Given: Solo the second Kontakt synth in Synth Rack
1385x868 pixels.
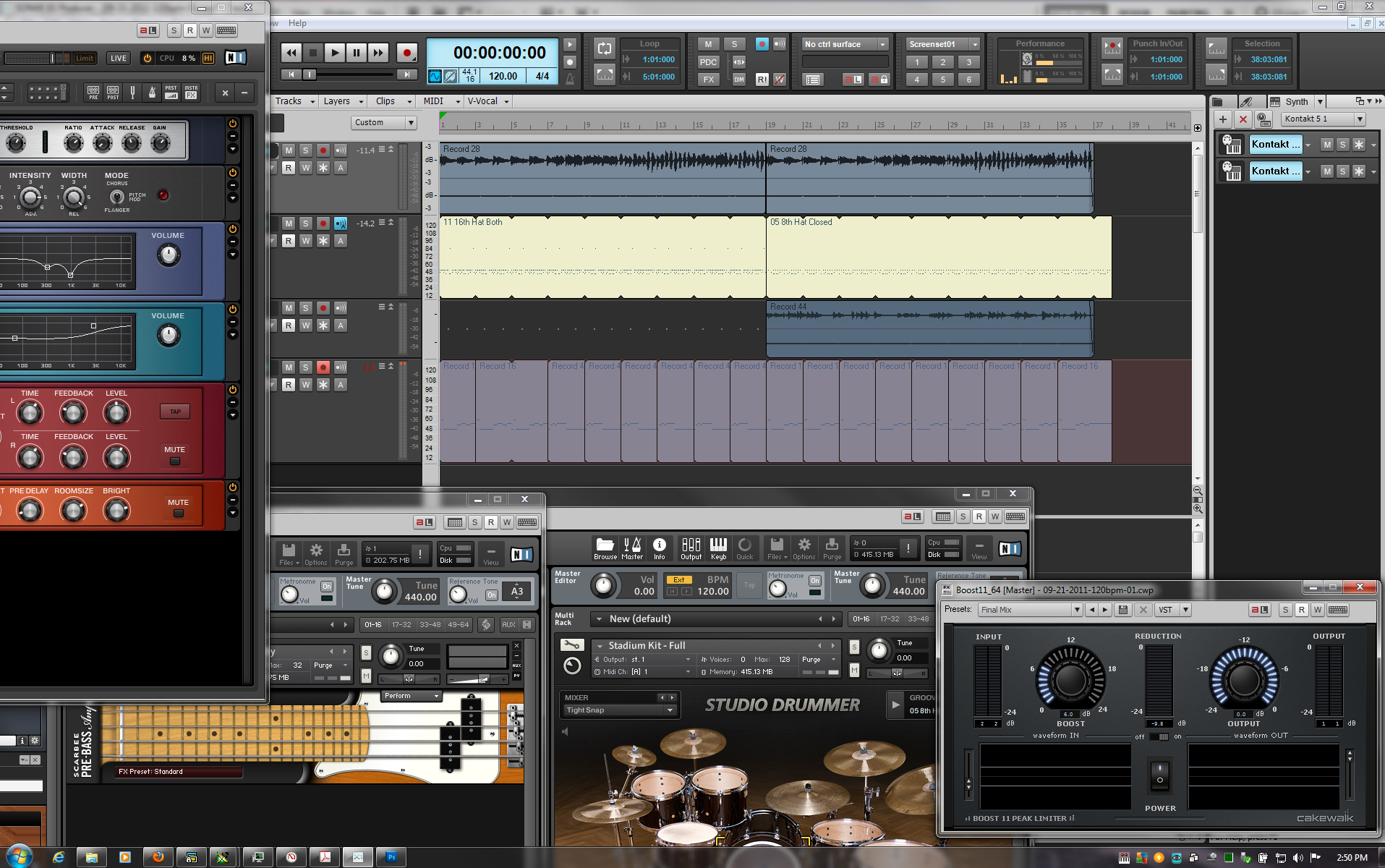Looking at the screenshot, I should 1343,171.
